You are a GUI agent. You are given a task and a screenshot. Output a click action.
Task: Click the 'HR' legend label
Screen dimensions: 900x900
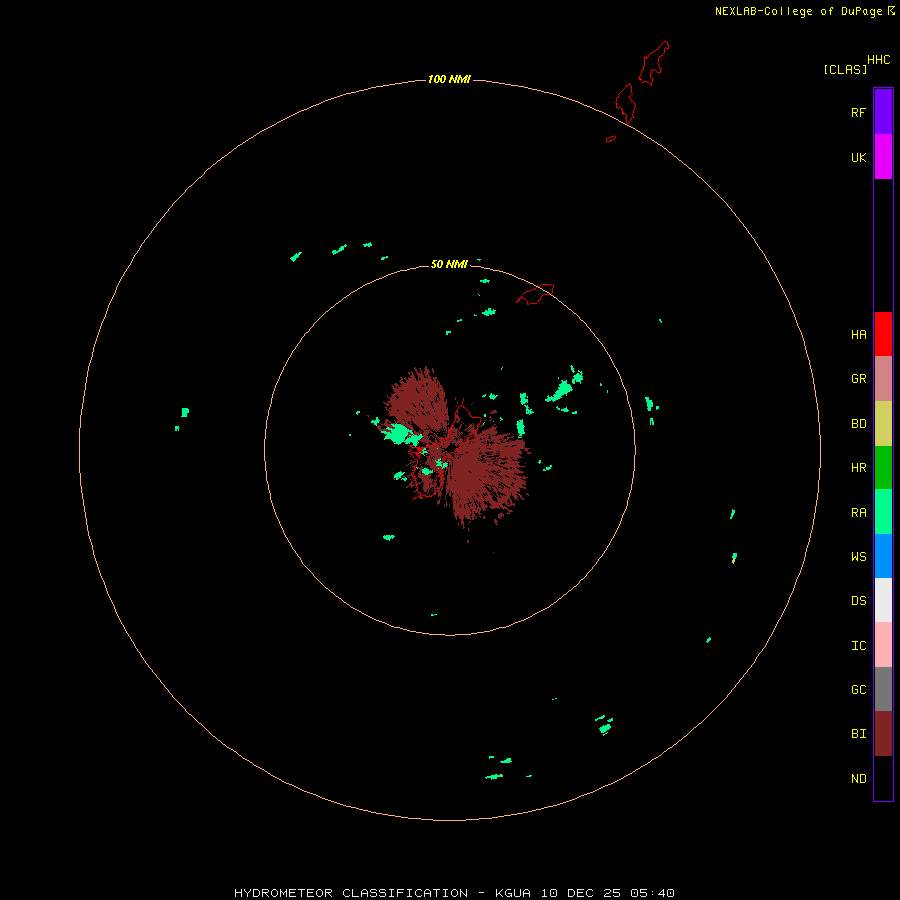tap(858, 468)
